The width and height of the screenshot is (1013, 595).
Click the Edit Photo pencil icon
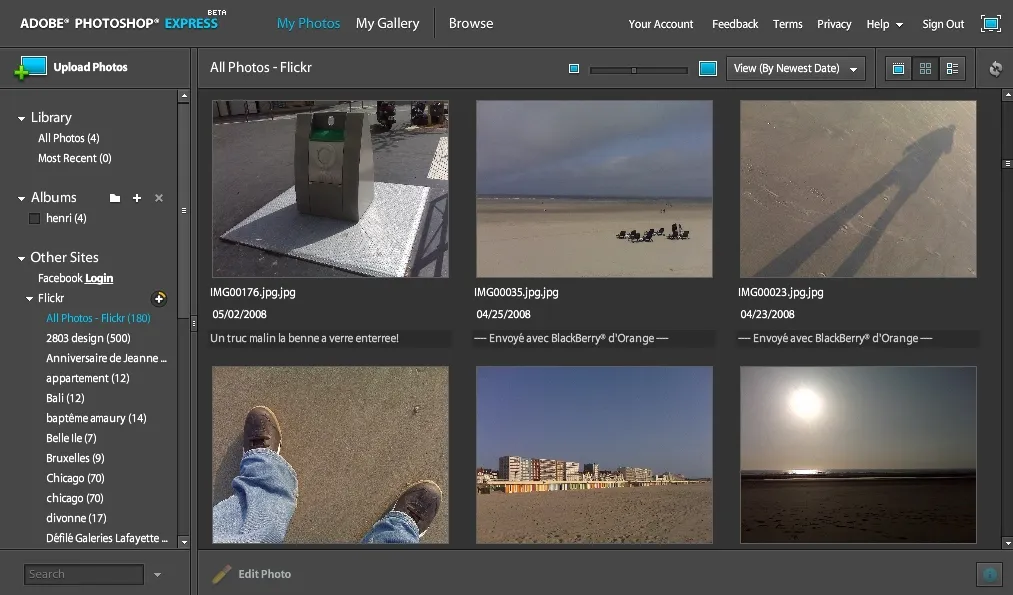pyautogui.click(x=222, y=574)
